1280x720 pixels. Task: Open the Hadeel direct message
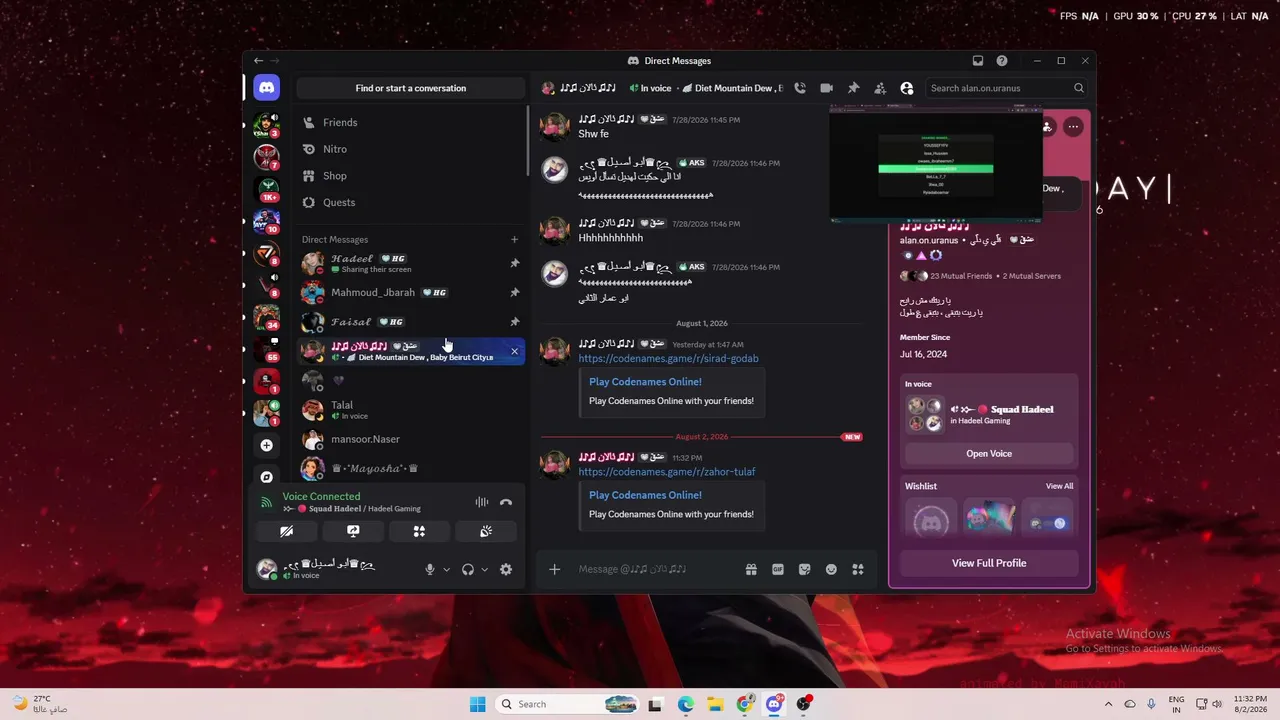coord(411,263)
